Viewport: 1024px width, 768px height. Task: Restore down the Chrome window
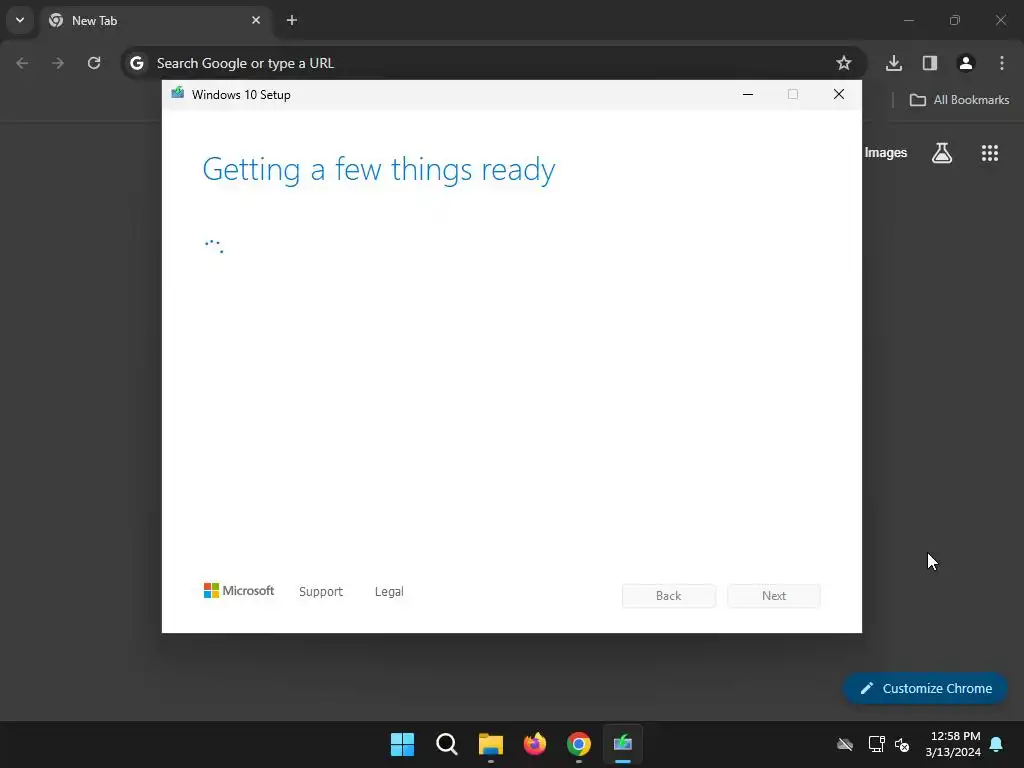tap(955, 20)
